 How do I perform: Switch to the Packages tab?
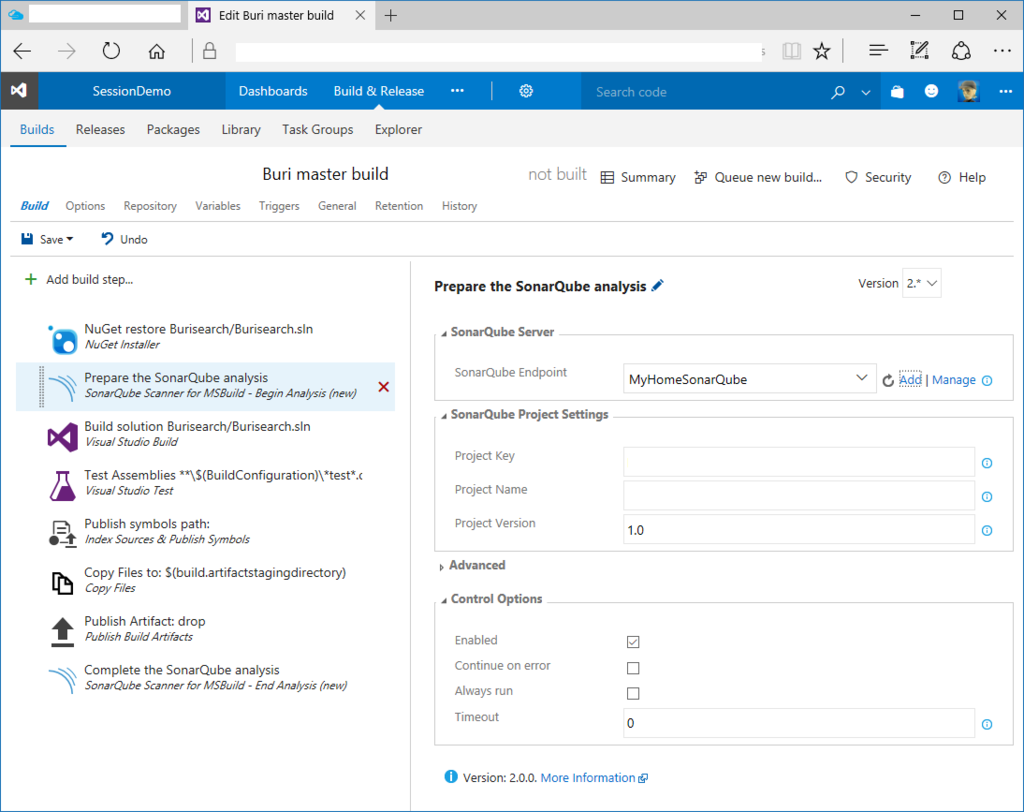pos(173,129)
